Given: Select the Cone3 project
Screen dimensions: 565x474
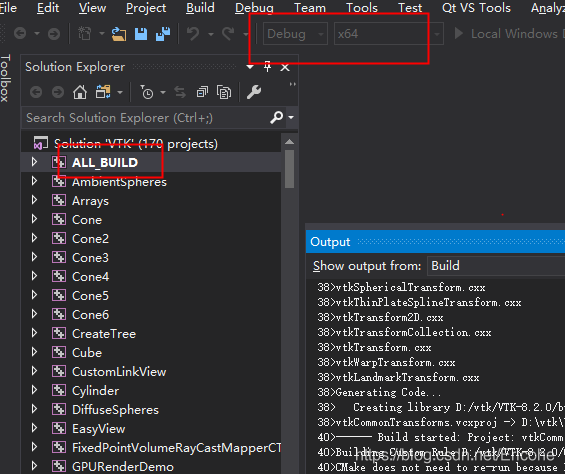Looking at the screenshot, I should (x=90, y=258).
